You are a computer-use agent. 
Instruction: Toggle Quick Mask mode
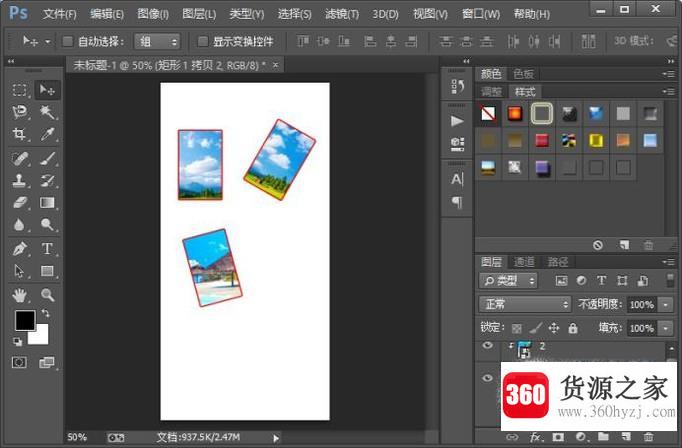click(x=19, y=362)
